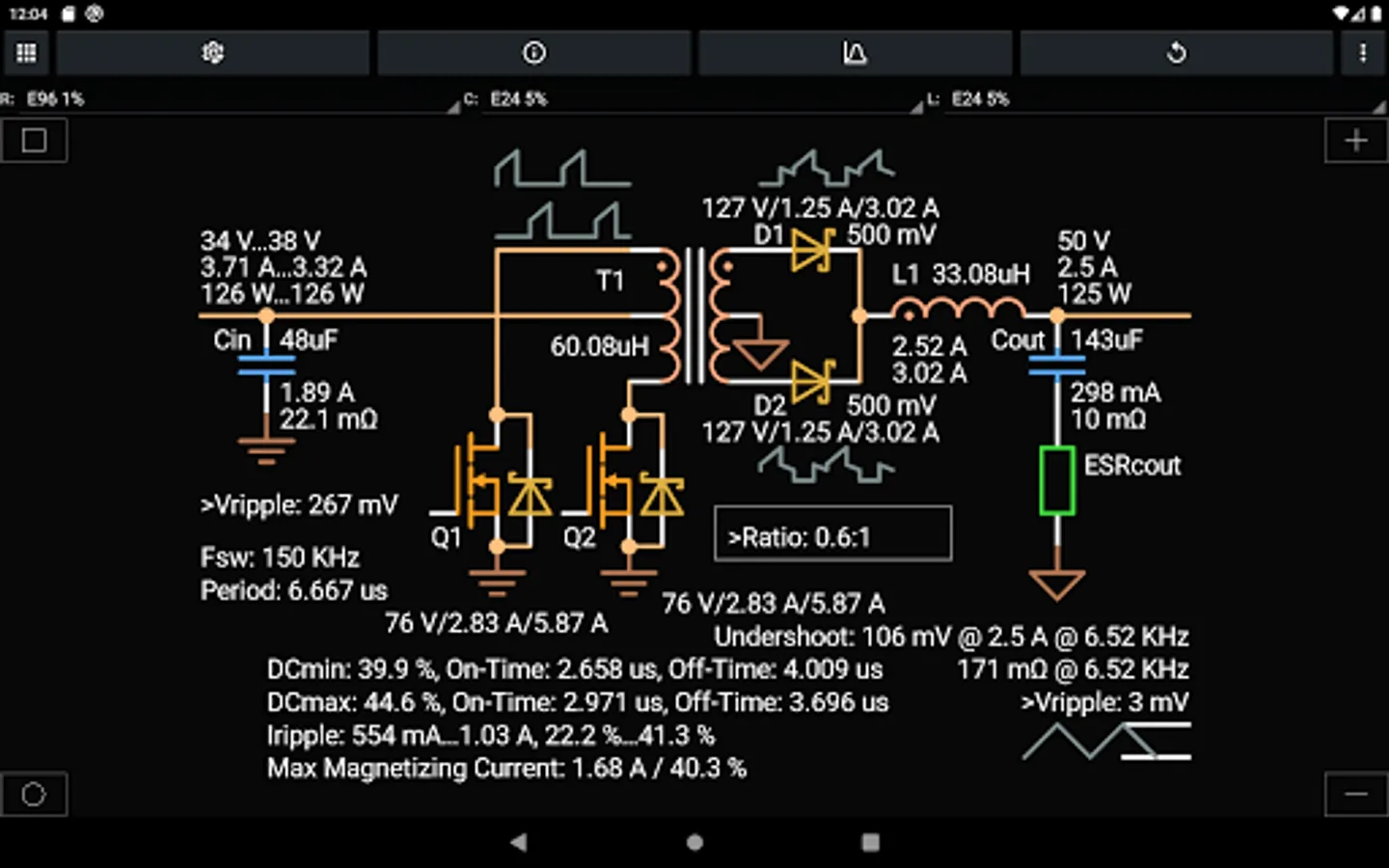Viewport: 1389px width, 868px height.
Task: Zoom in with the plus button
Action: coord(1356,141)
